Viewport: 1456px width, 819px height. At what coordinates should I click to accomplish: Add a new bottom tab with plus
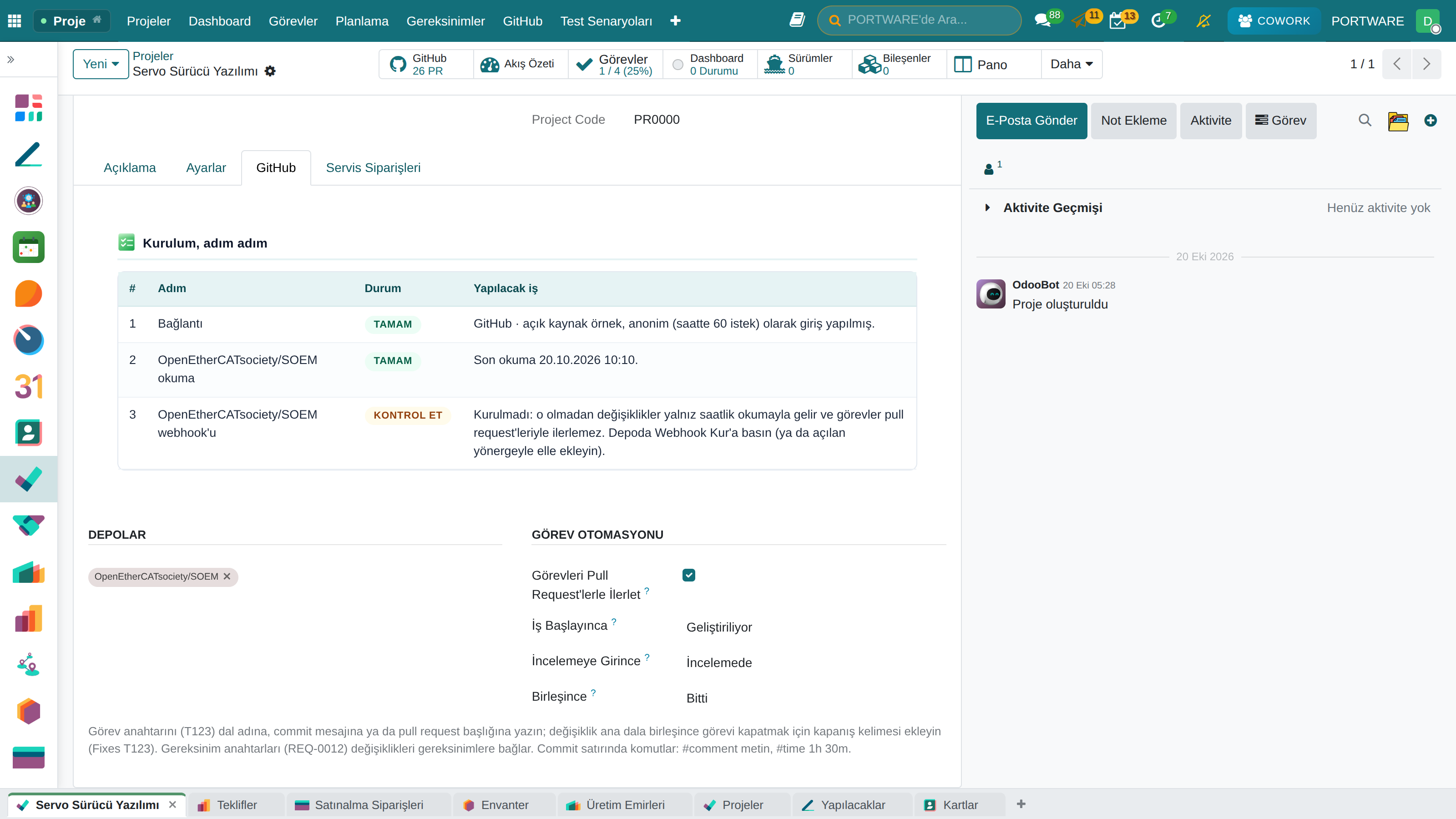1021,804
